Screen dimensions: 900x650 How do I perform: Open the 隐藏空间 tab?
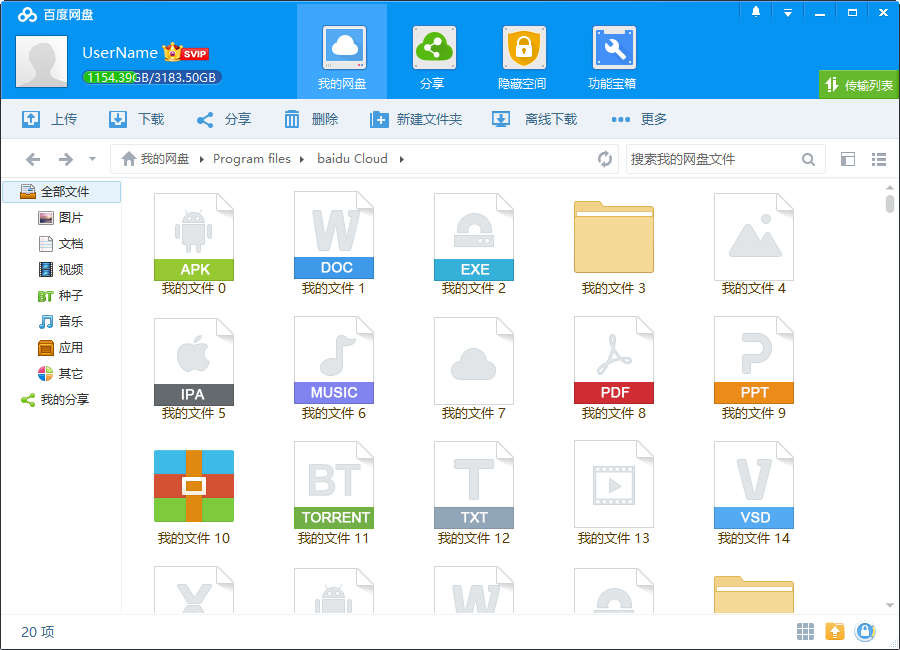pos(522,58)
